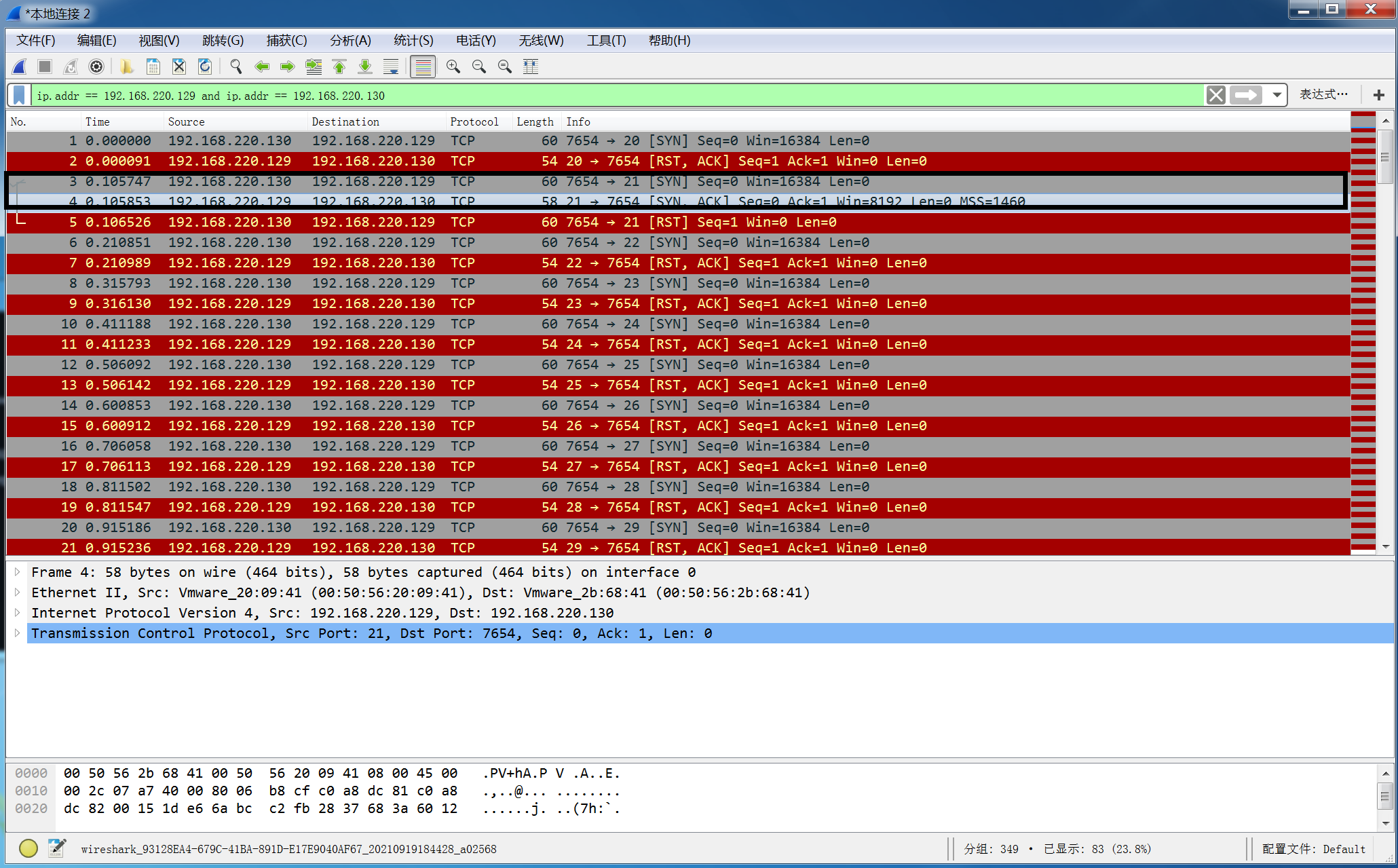The image size is (1398, 868).
Task: Select packet 5 RST row
Action: [678, 223]
